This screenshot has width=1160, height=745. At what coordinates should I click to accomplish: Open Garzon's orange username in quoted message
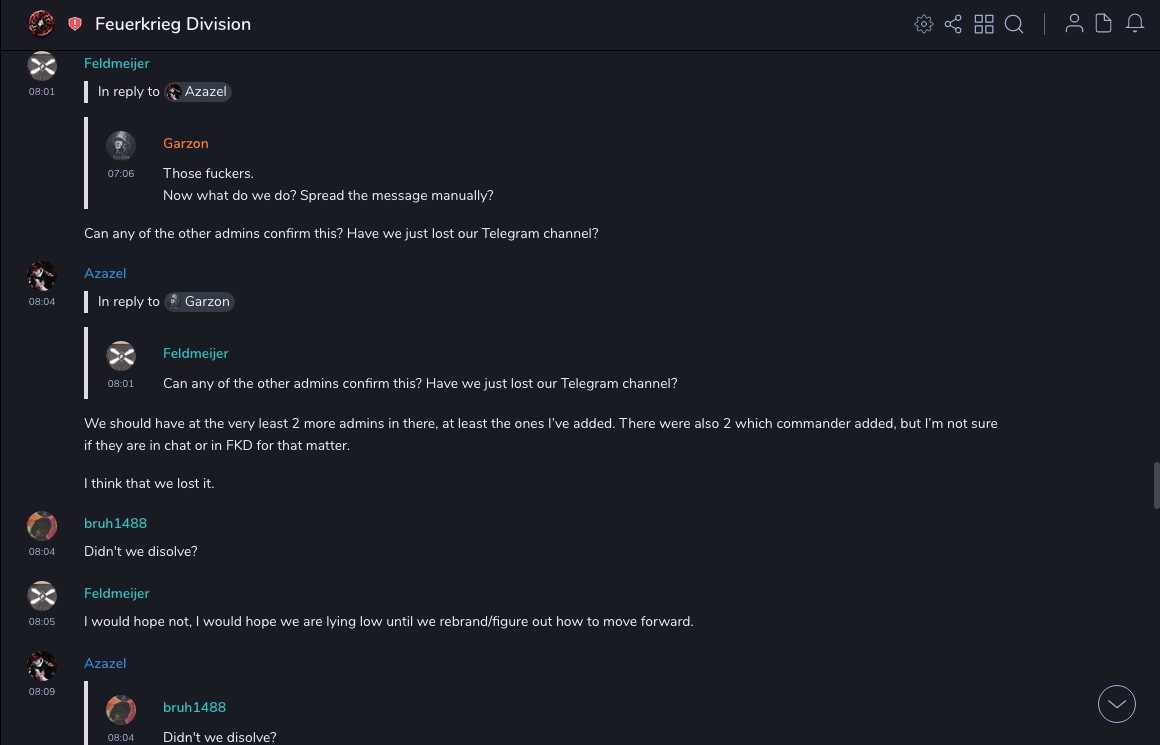[x=186, y=144]
